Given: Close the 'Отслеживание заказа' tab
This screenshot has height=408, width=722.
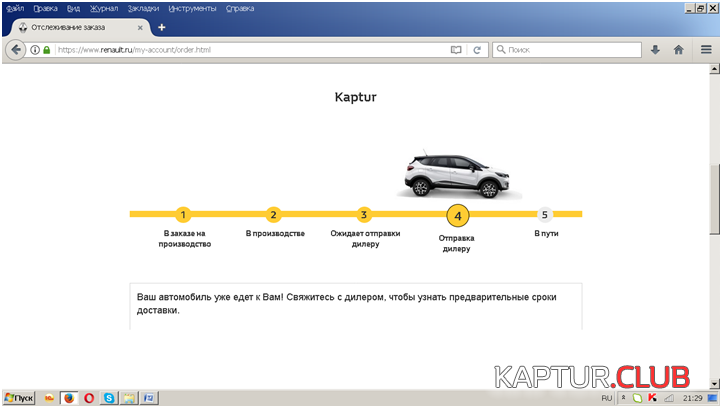Looking at the screenshot, I should click(141, 27).
